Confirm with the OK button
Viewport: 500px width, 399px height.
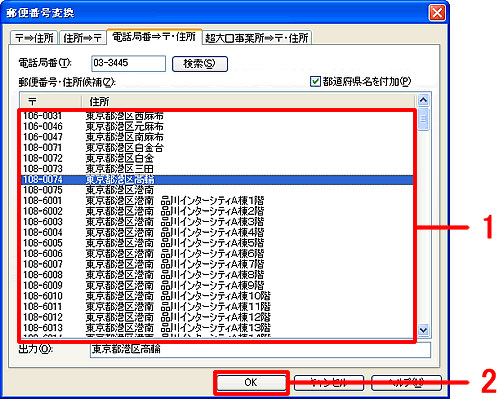[251, 382]
